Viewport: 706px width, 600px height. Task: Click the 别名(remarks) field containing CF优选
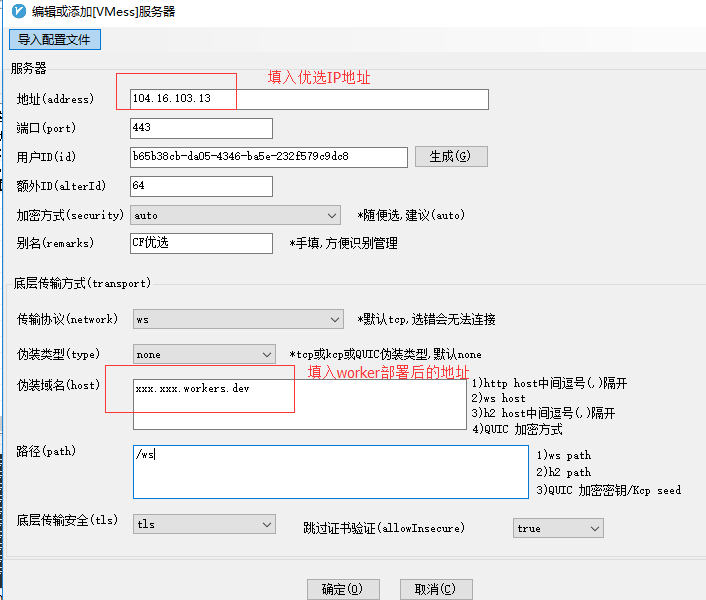(x=201, y=243)
